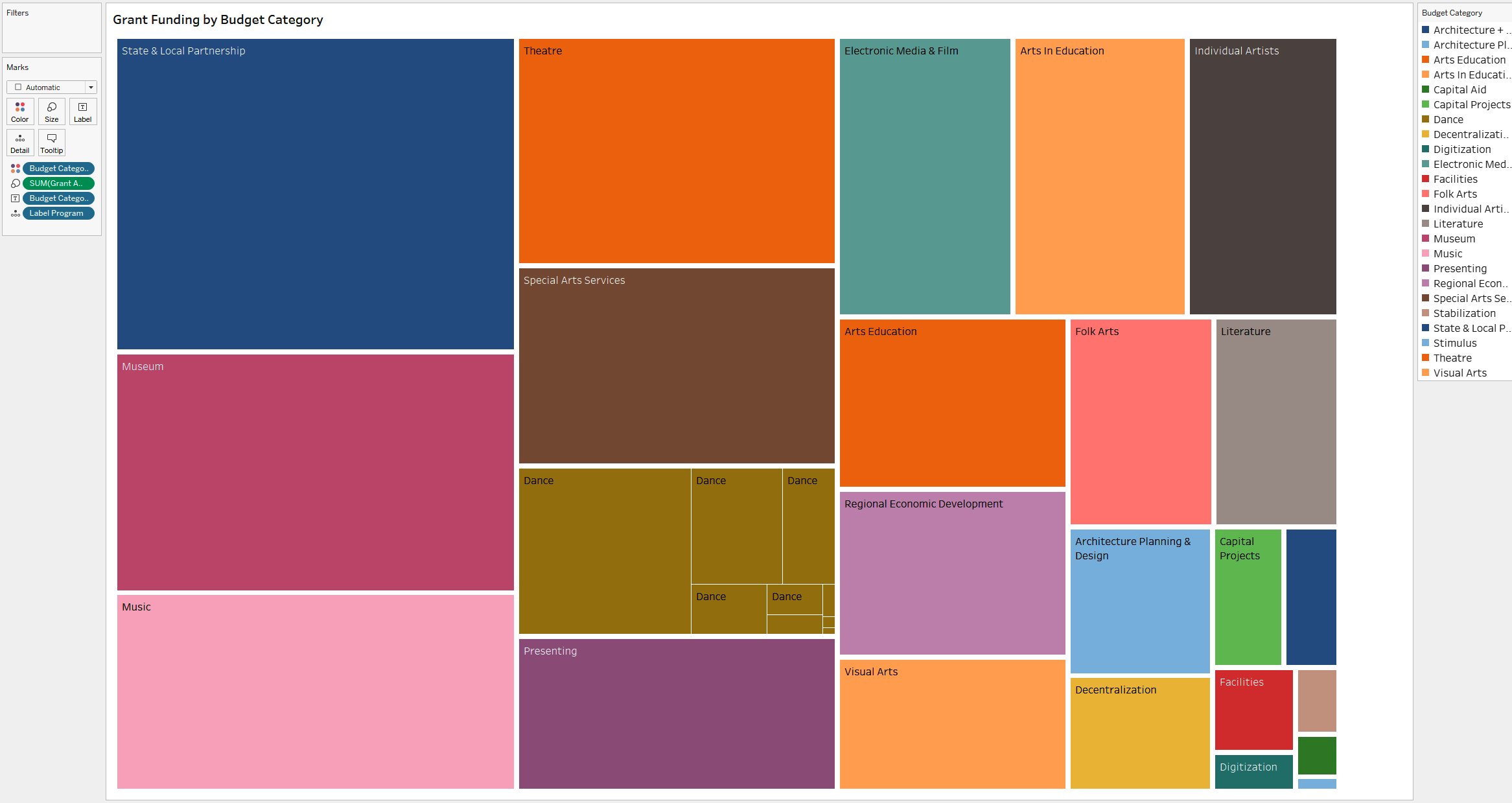This screenshot has width=1512, height=803.
Task: Click the Capital Aid legend swatch
Action: tap(1426, 89)
